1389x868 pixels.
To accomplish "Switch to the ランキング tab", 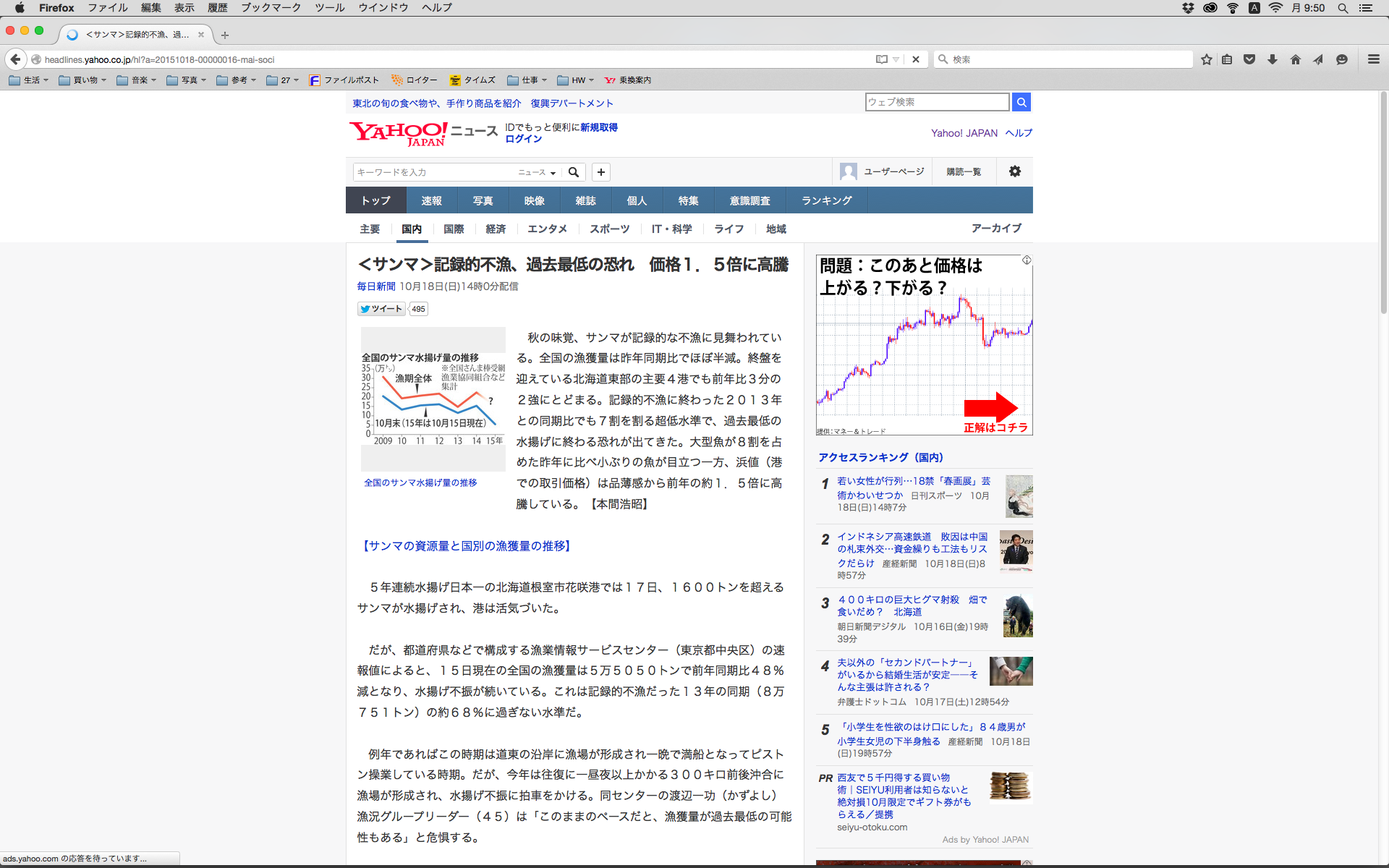I will (x=826, y=200).
